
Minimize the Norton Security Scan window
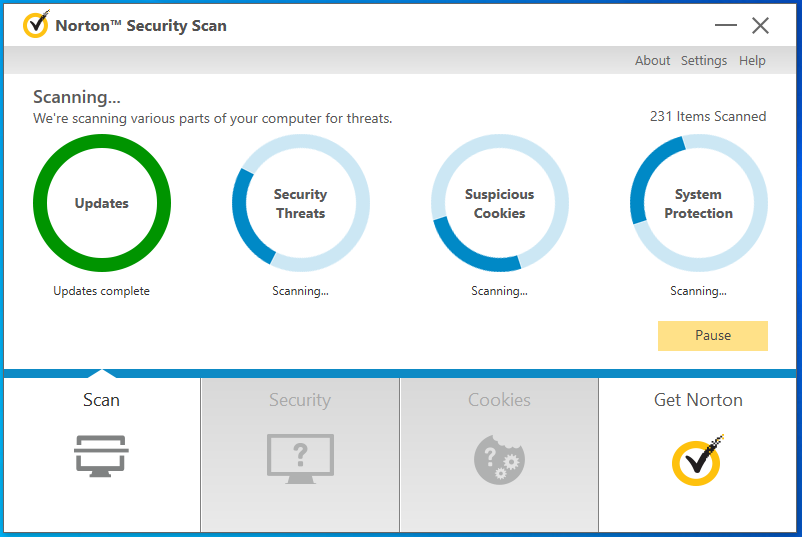coord(726,26)
